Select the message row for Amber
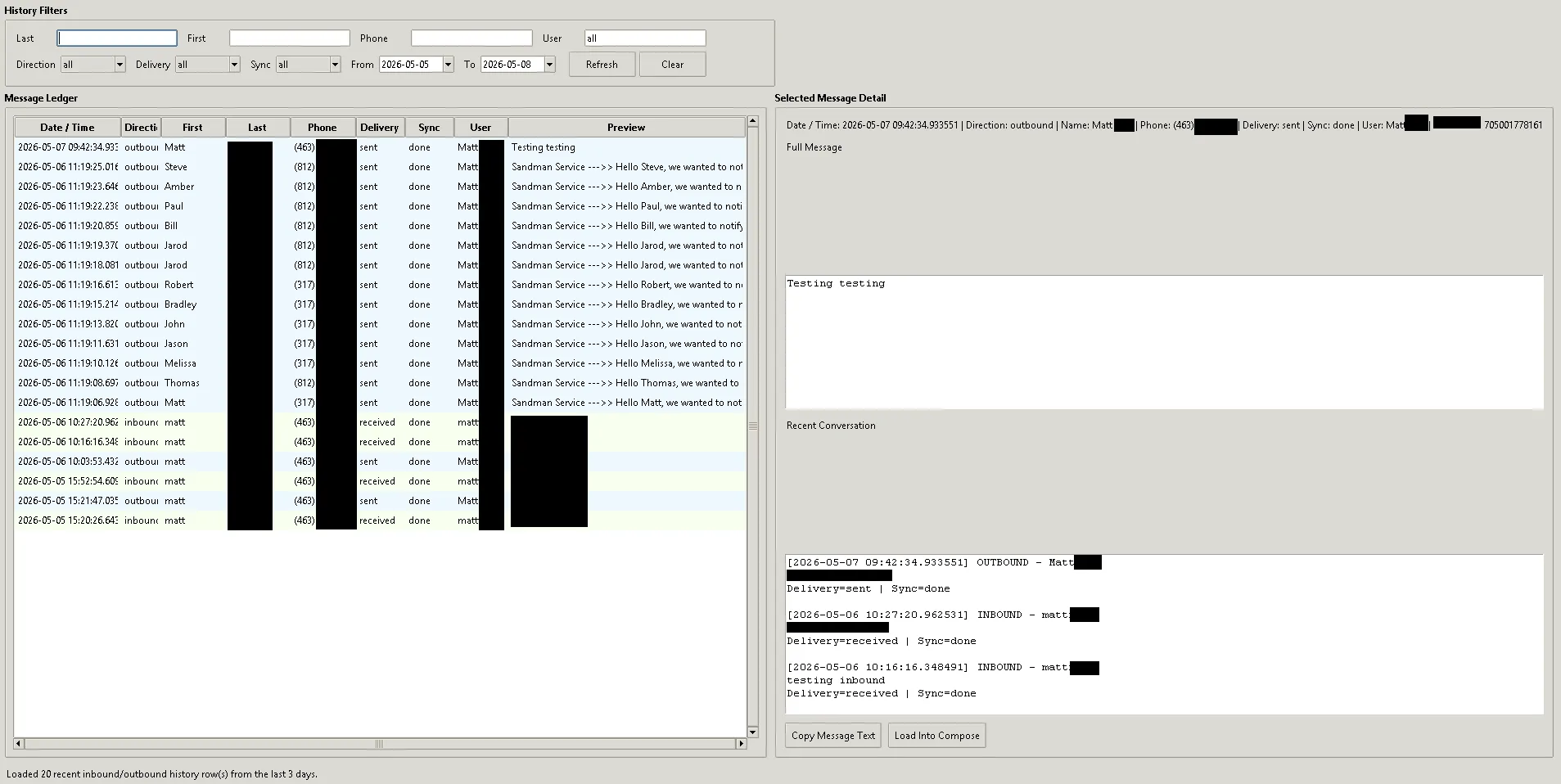Image resolution: width=1561 pixels, height=784 pixels. pyautogui.click(x=380, y=187)
